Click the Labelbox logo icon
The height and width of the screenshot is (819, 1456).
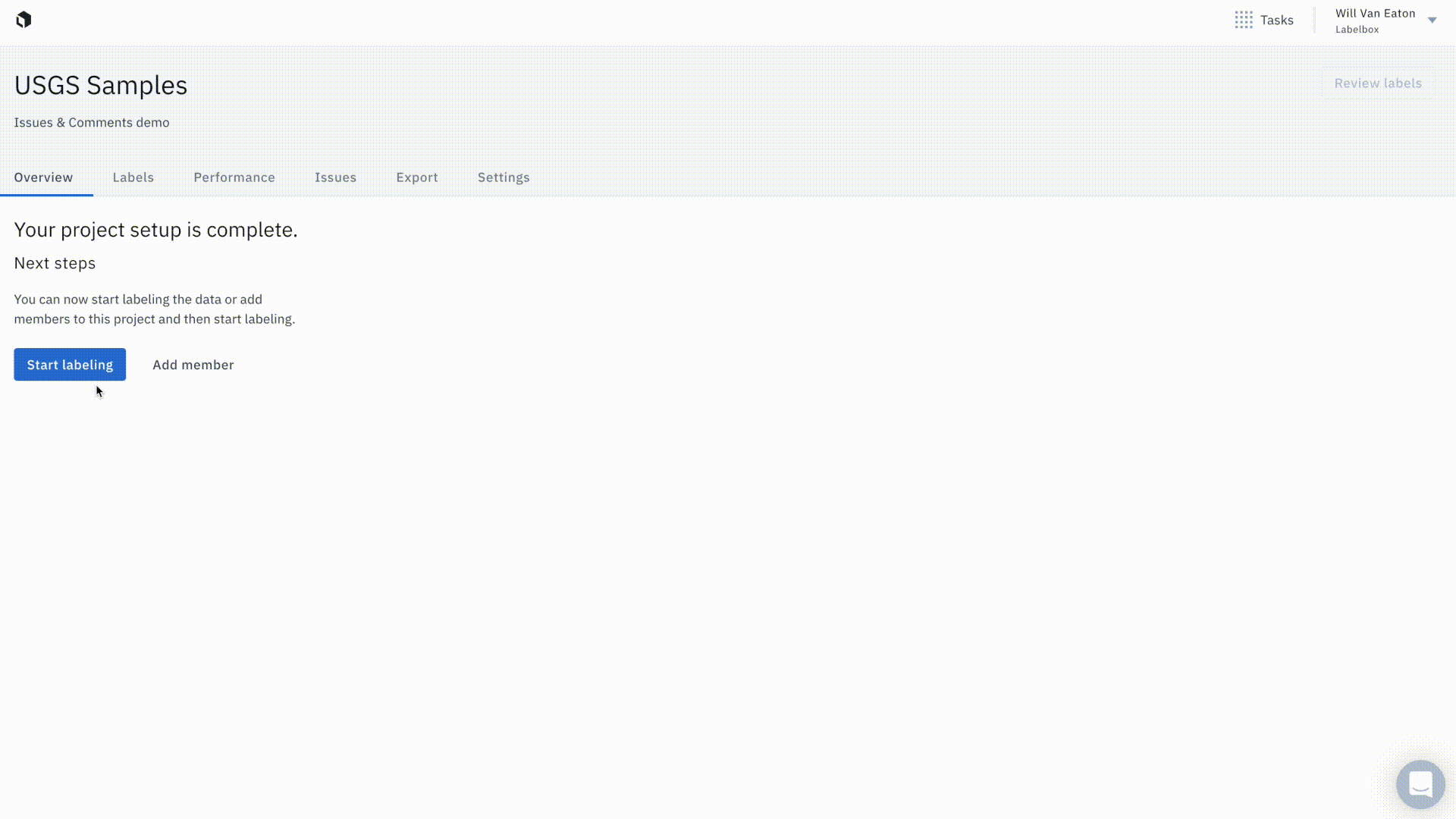[24, 20]
